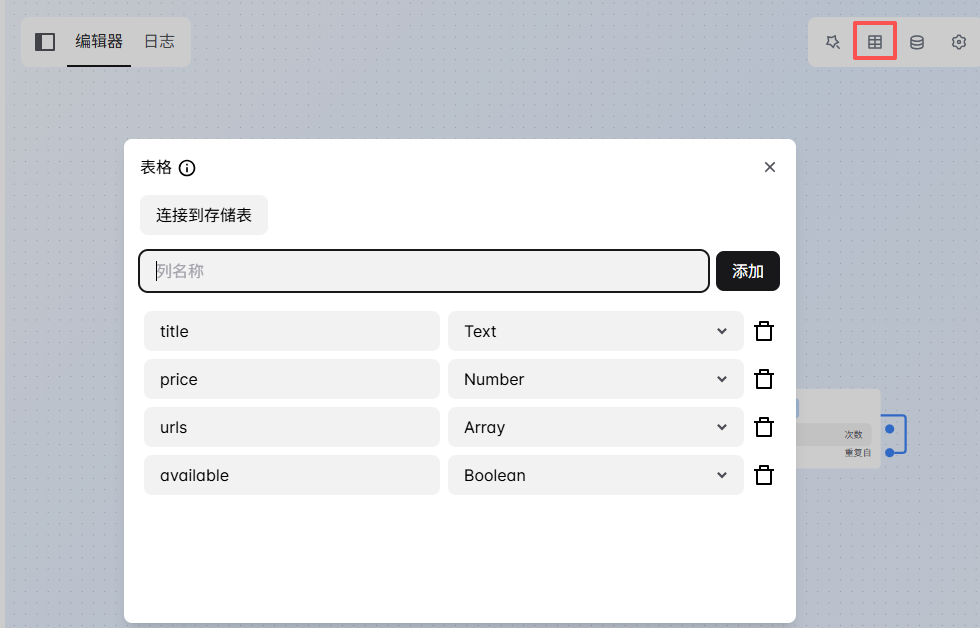980x628 pixels.
Task: Delete the title column
Action: tap(764, 331)
